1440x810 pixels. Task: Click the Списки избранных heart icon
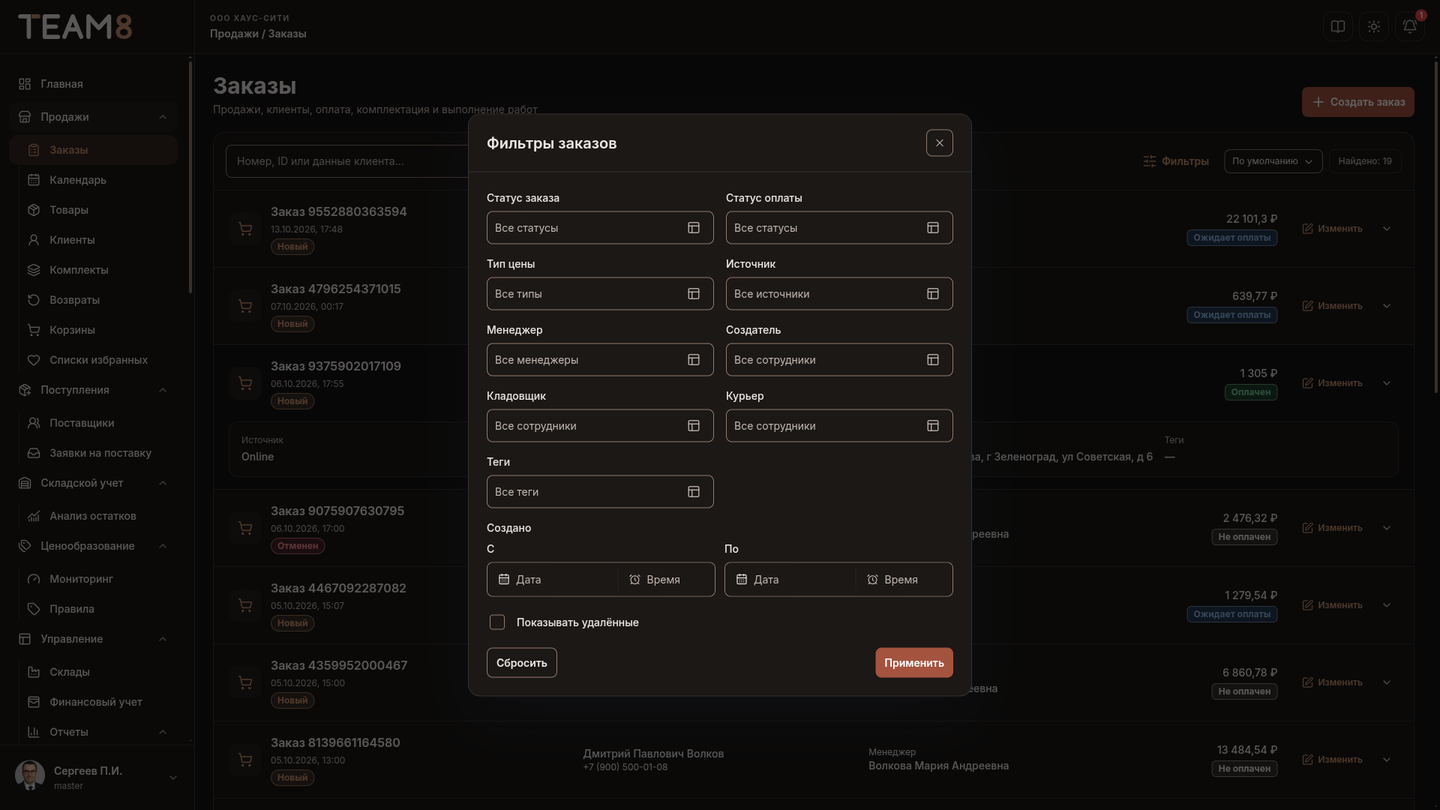(34, 360)
